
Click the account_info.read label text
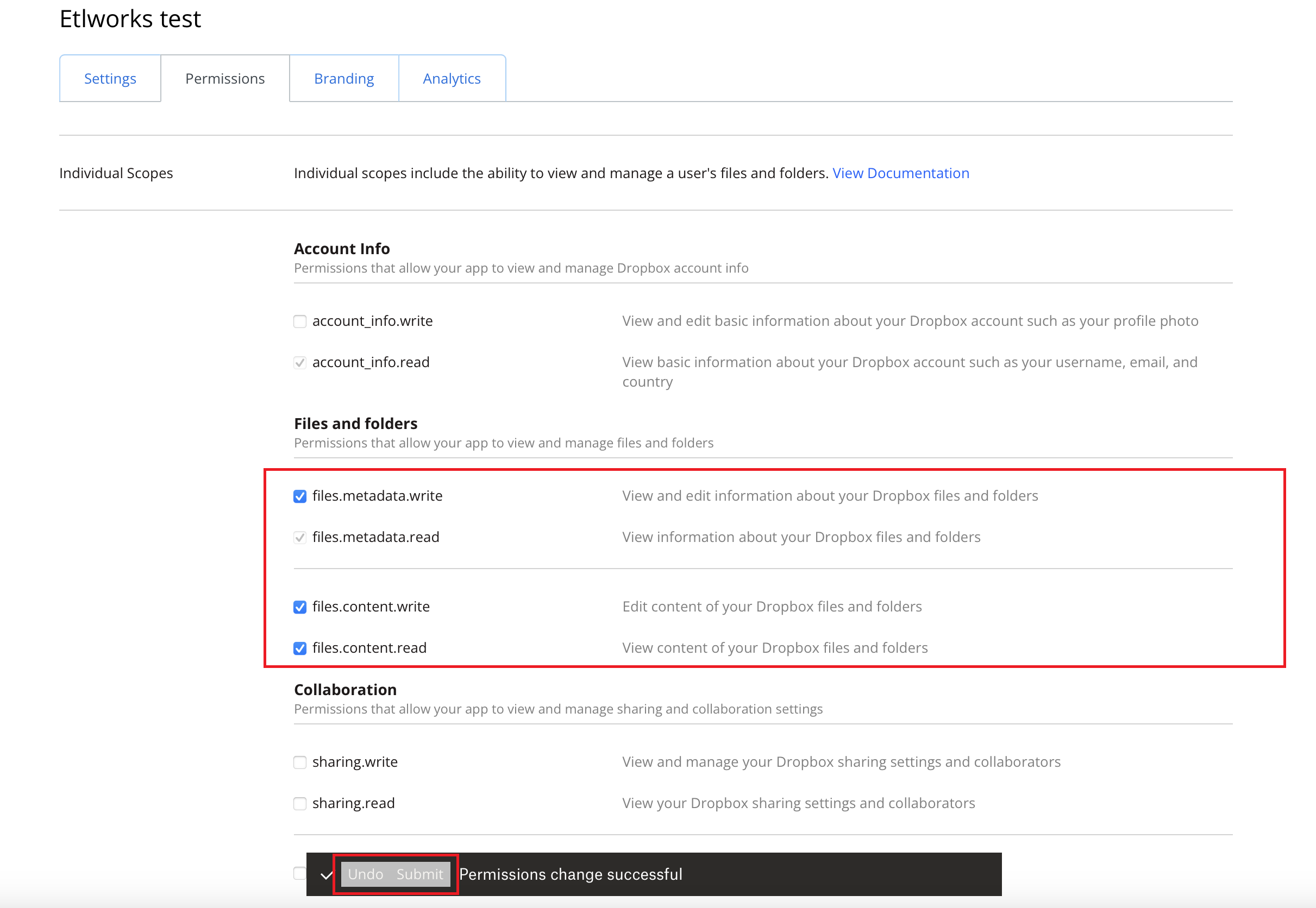pos(371,362)
